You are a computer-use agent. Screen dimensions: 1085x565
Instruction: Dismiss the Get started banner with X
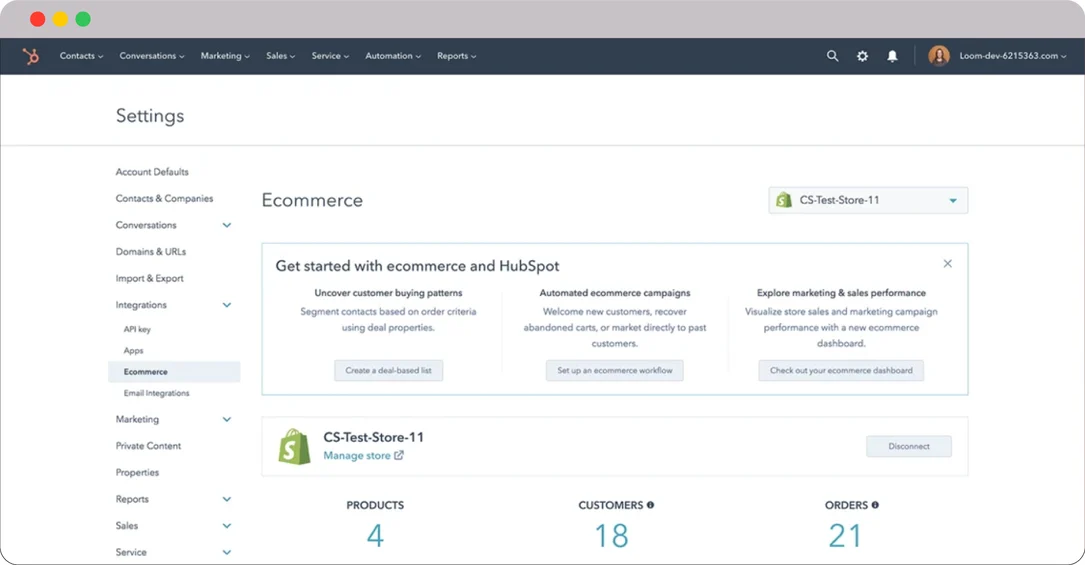pyautogui.click(x=947, y=263)
